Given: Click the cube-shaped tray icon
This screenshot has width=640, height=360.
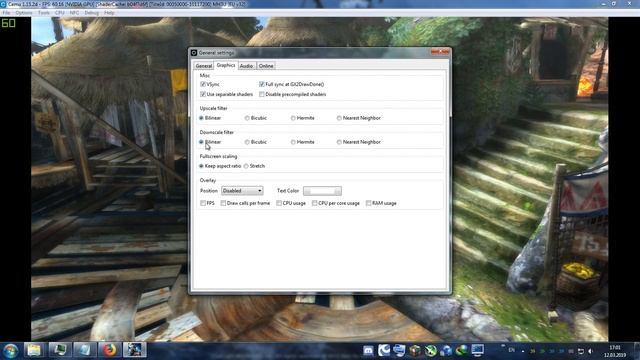Looking at the screenshot, I should pyautogui.click(x=415, y=351).
